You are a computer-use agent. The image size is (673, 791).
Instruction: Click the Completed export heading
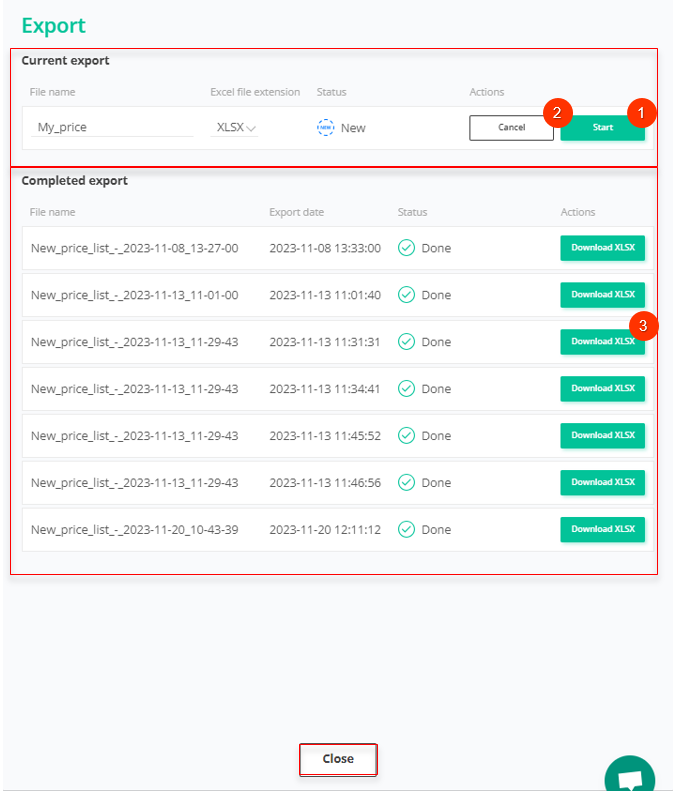[74, 181]
